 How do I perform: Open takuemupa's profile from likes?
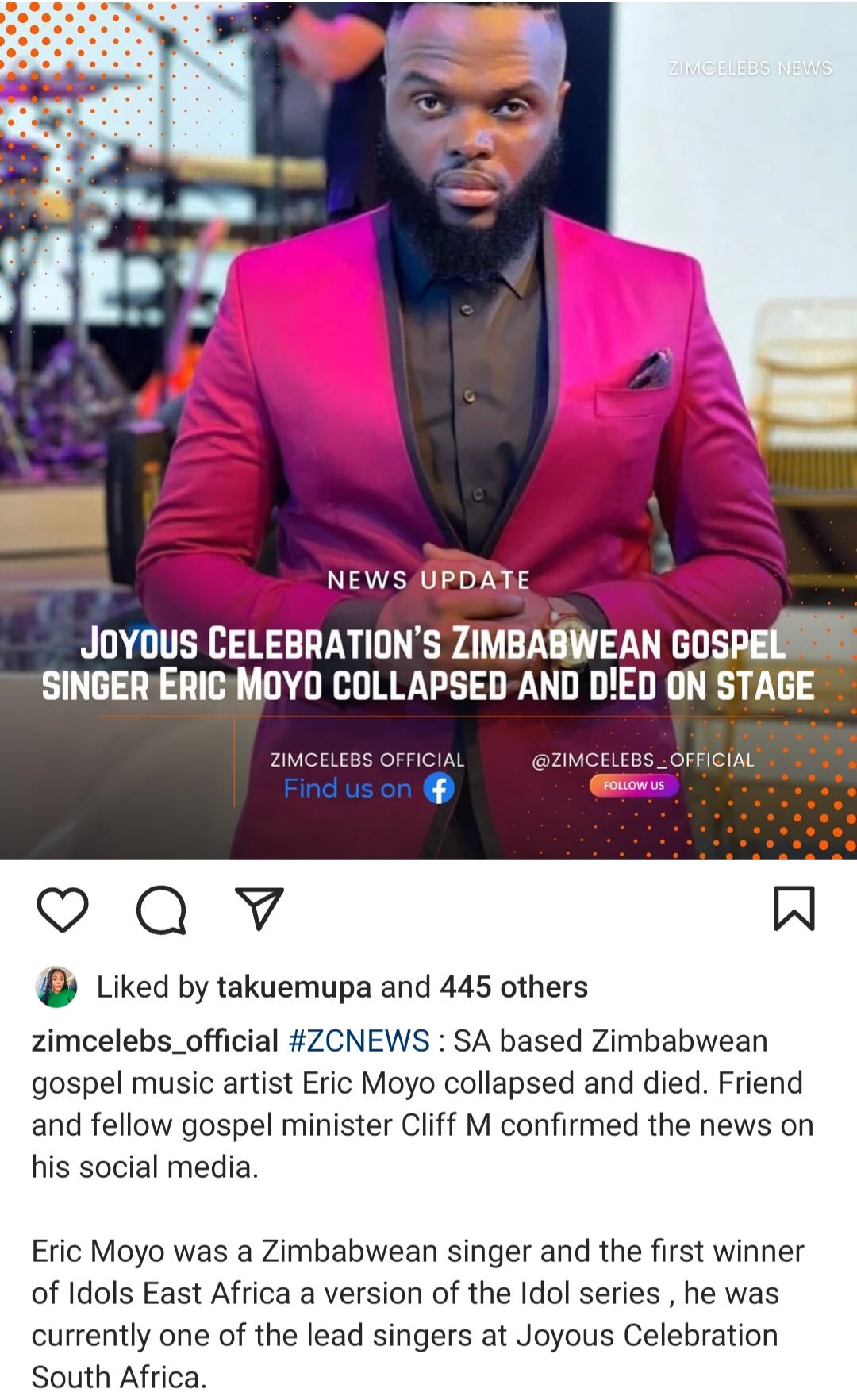pyautogui.click(x=294, y=987)
